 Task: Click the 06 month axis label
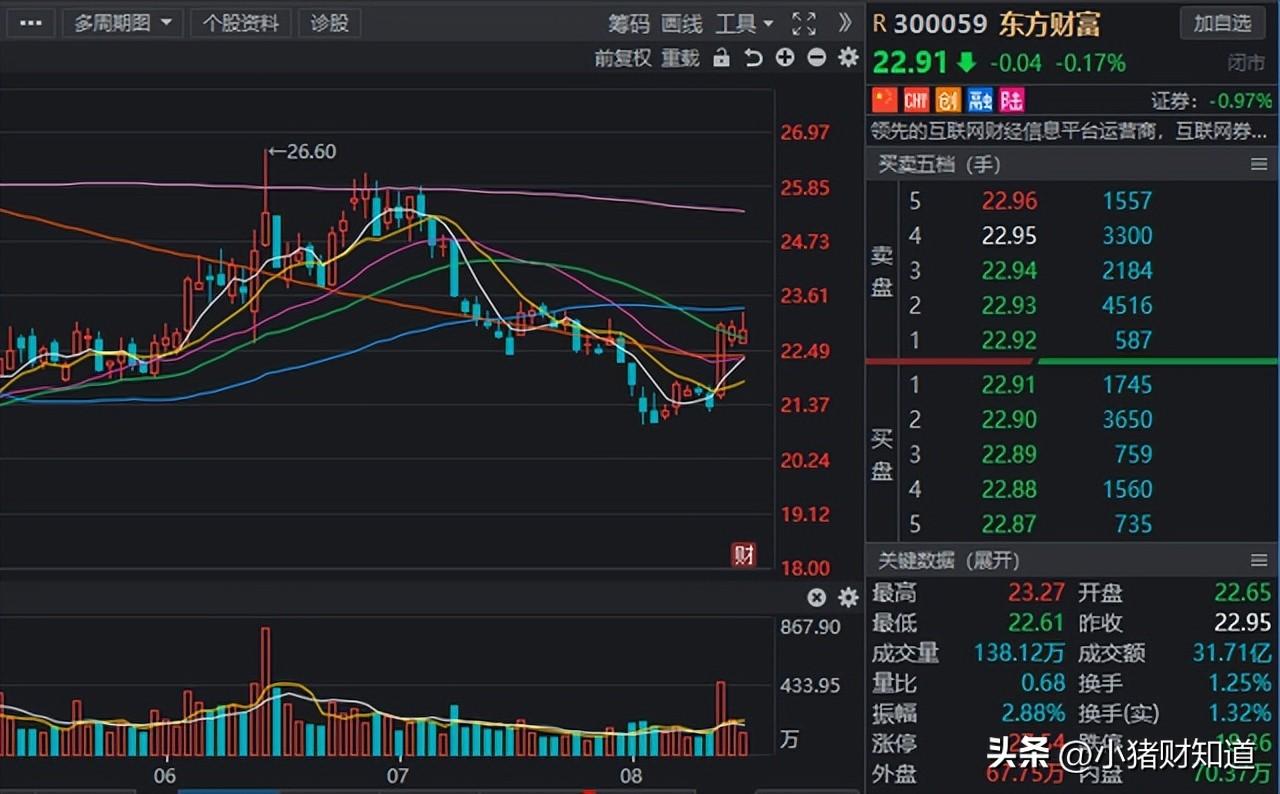pyautogui.click(x=166, y=776)
